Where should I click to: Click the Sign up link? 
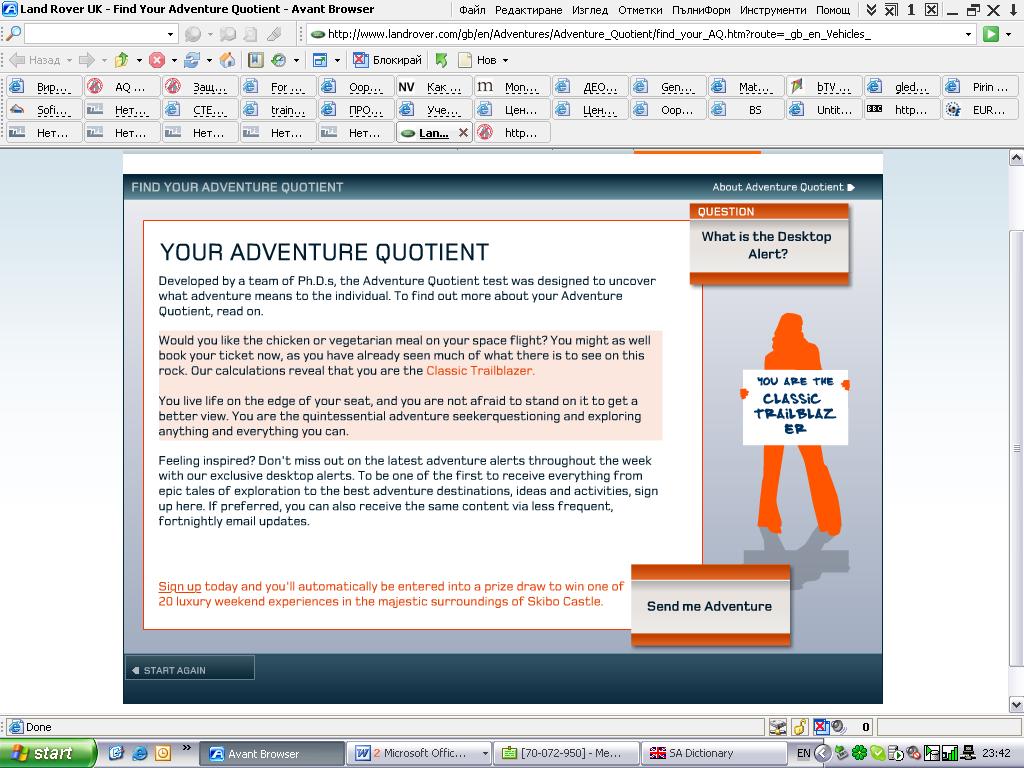(x=180, y=586)
